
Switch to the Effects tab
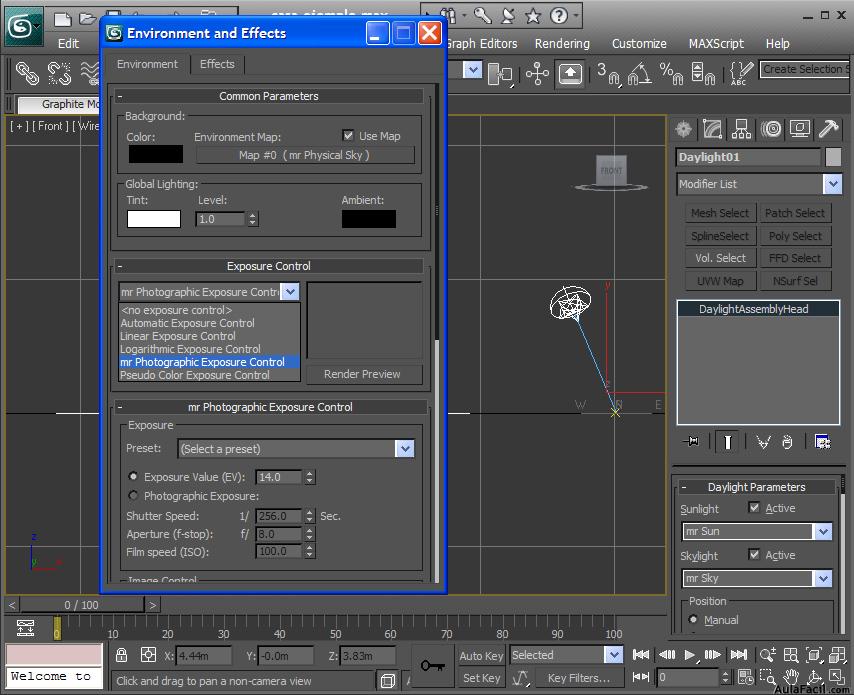[x=217, y=64]
